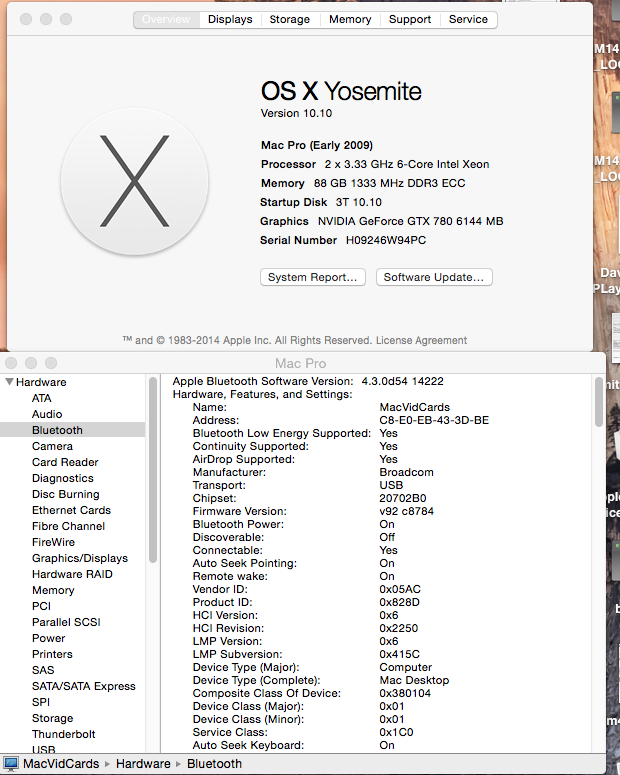Click Hardware in the path bar
Image resolution: width=620 pixels, height=775 pixels.
click(x=143, y=764)
